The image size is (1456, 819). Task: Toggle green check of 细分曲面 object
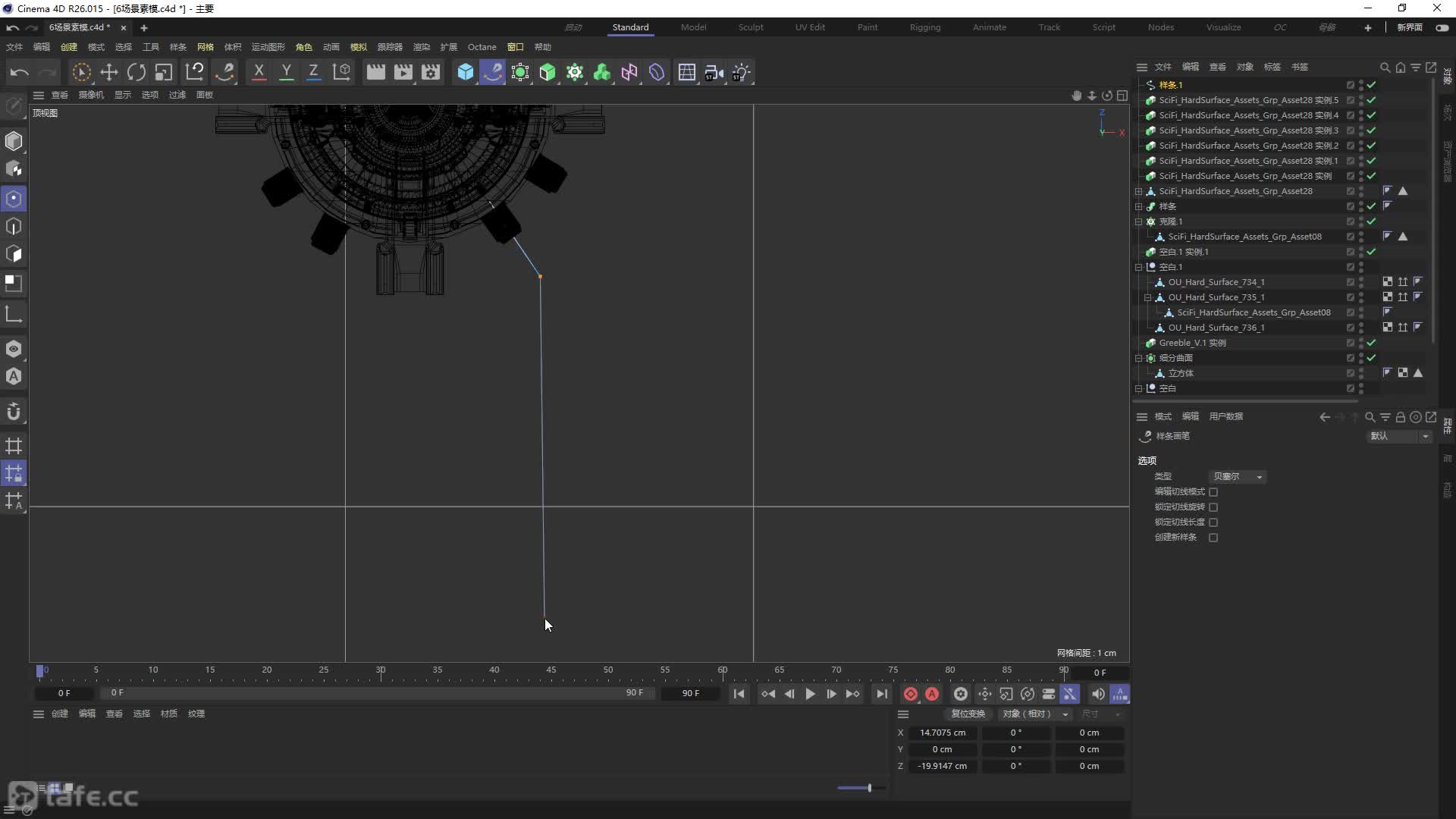(x=1372, y=358)
